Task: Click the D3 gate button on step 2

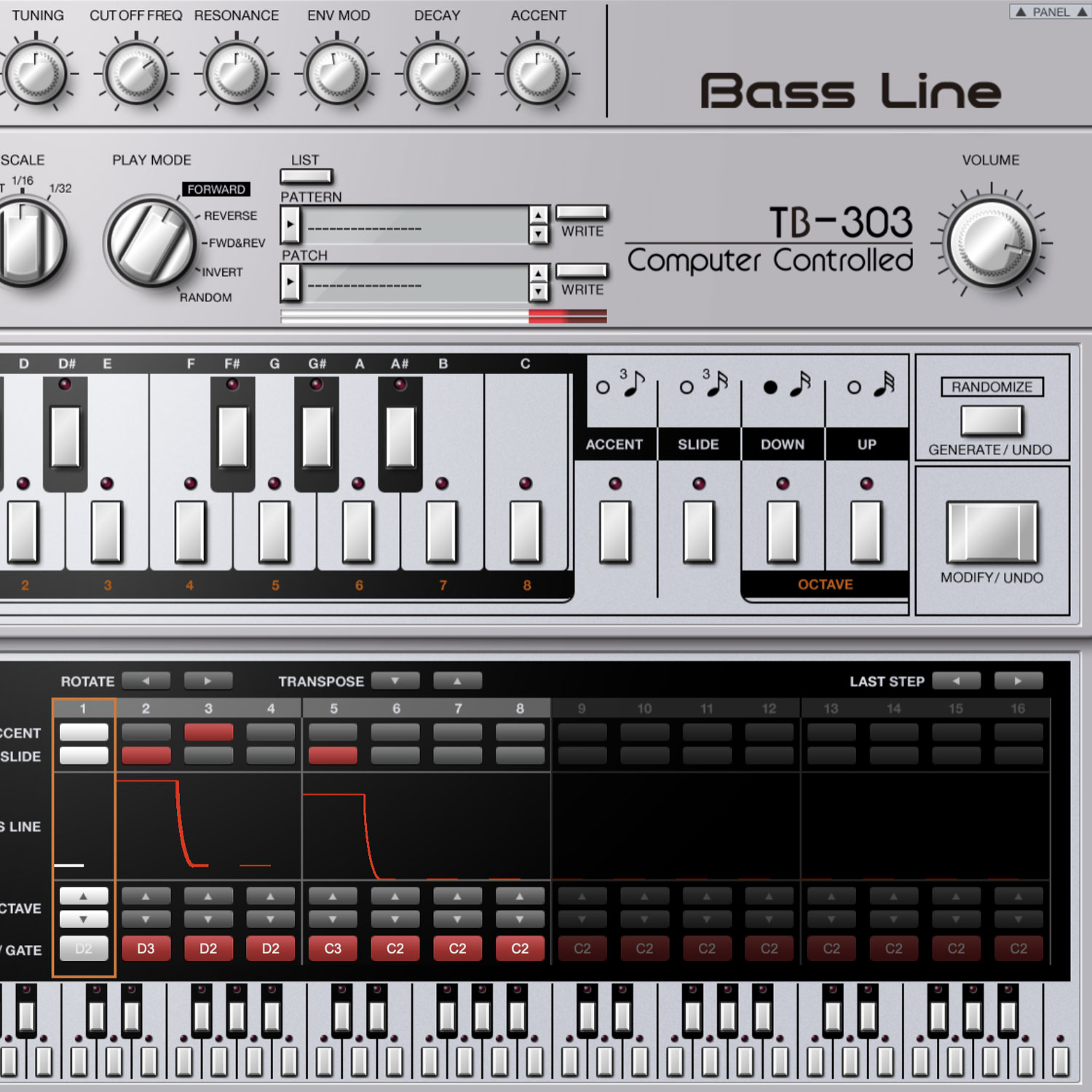Action: pyautogui.click(x=146, y=949)
